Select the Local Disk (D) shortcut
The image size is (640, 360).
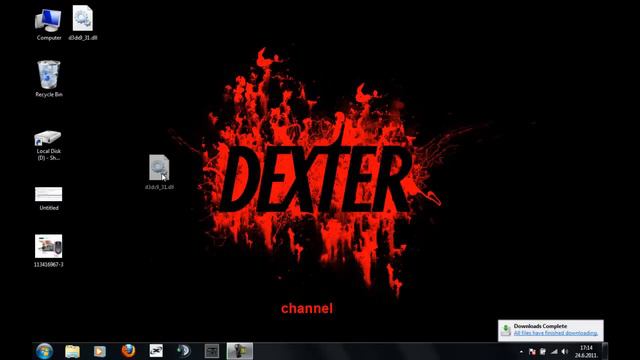(x=49, y=145)
